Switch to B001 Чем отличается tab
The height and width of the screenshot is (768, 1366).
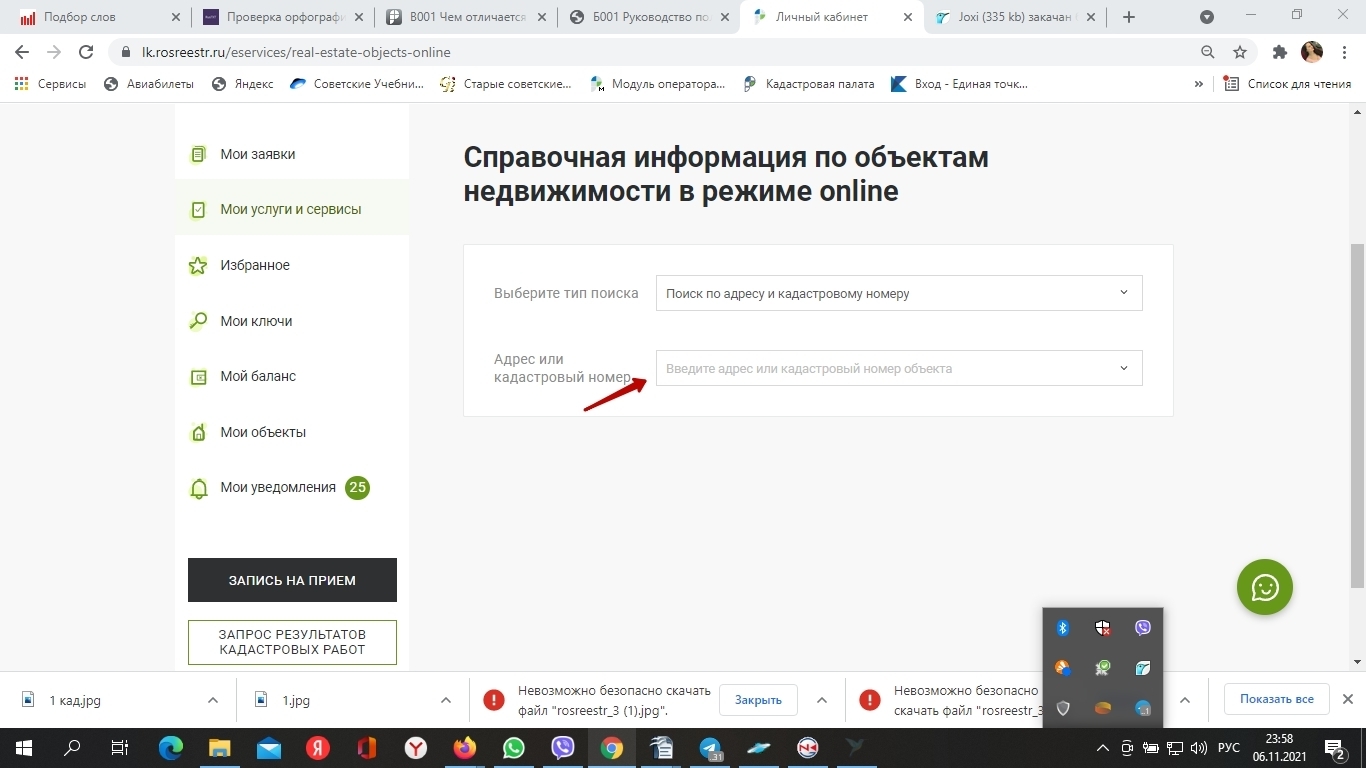[x=467, y=17]
